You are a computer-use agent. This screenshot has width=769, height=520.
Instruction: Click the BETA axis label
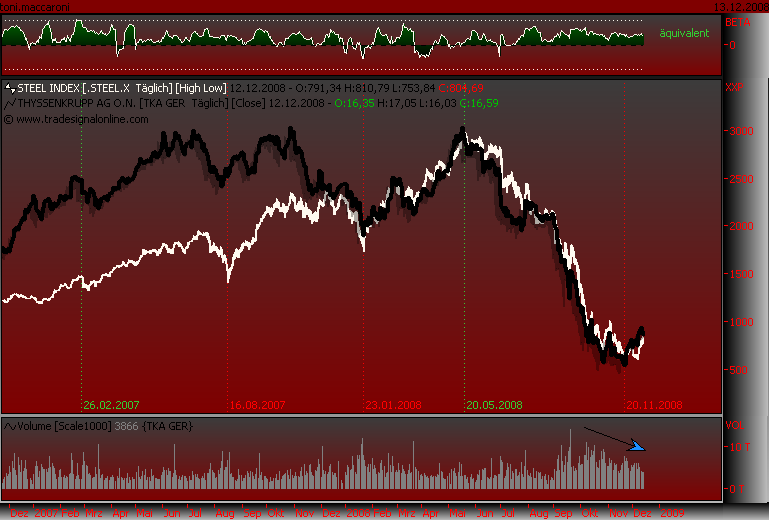[735, 21]
